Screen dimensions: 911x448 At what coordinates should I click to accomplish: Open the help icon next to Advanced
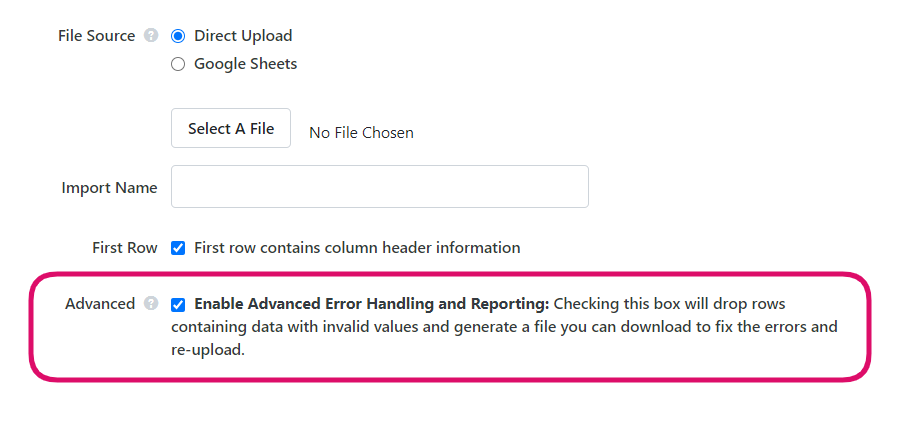(151, 303)
